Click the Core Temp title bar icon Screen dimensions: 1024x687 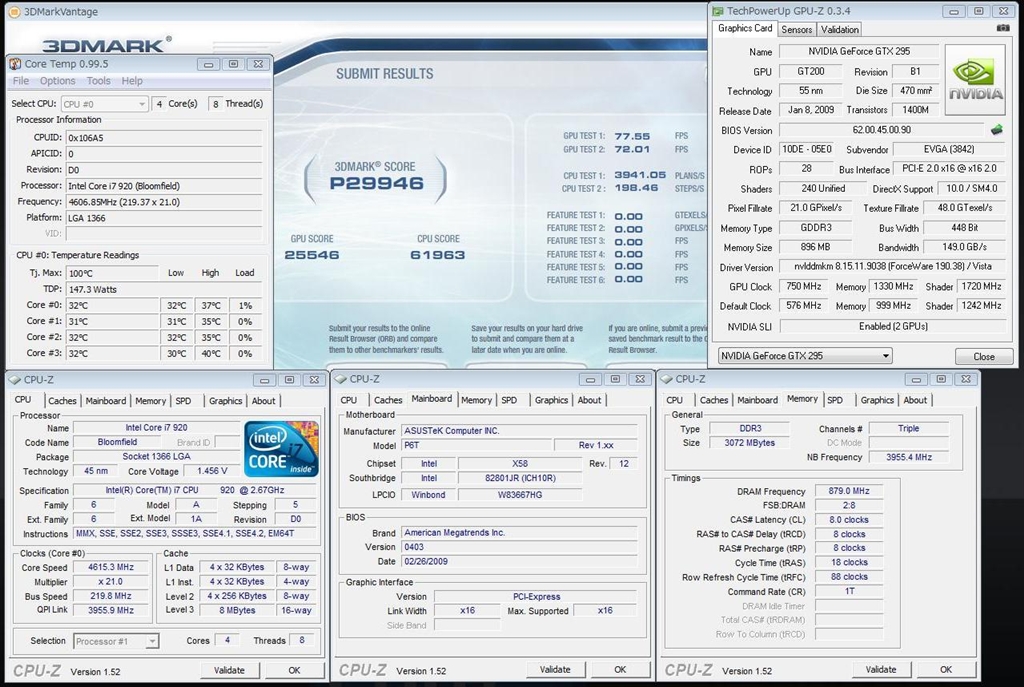click(15, 64)
